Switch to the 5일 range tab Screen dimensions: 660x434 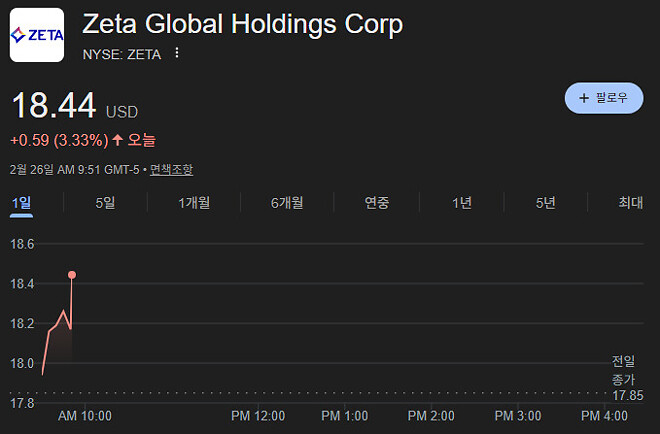(x=105, y=203)
